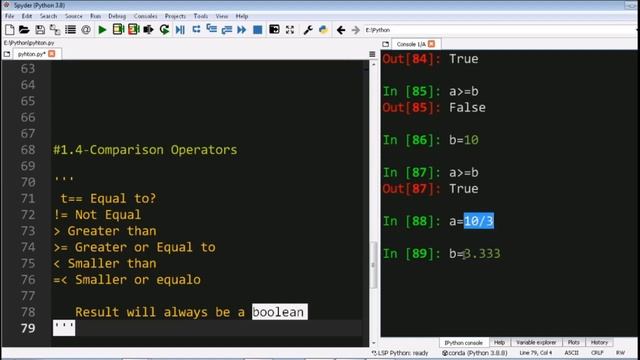This screenshot has height=360, width=640.
Task: Browse console tabs icon
Action: [386, 44]
